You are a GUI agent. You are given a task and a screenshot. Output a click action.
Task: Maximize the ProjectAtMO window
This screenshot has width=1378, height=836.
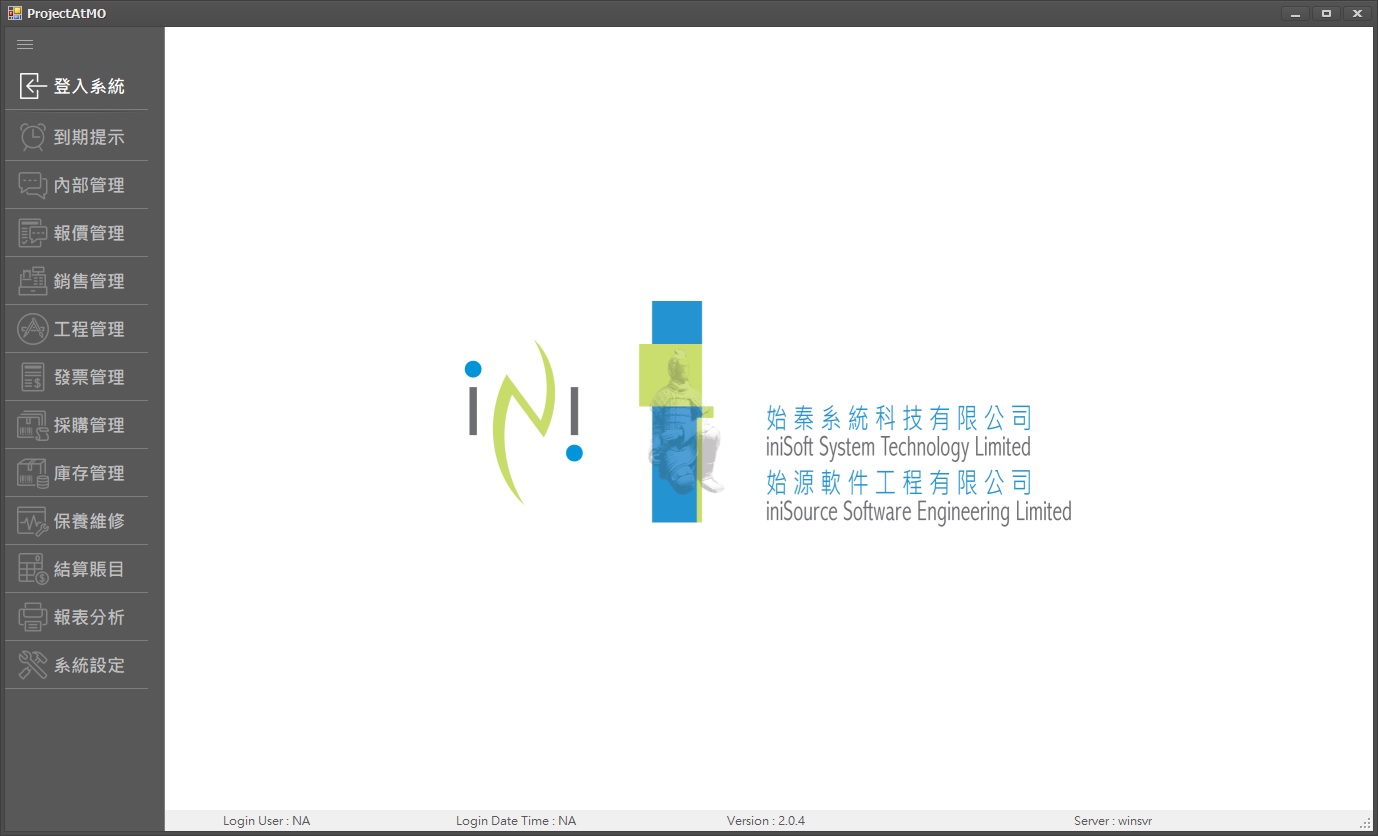click(x=1326, y=13)
